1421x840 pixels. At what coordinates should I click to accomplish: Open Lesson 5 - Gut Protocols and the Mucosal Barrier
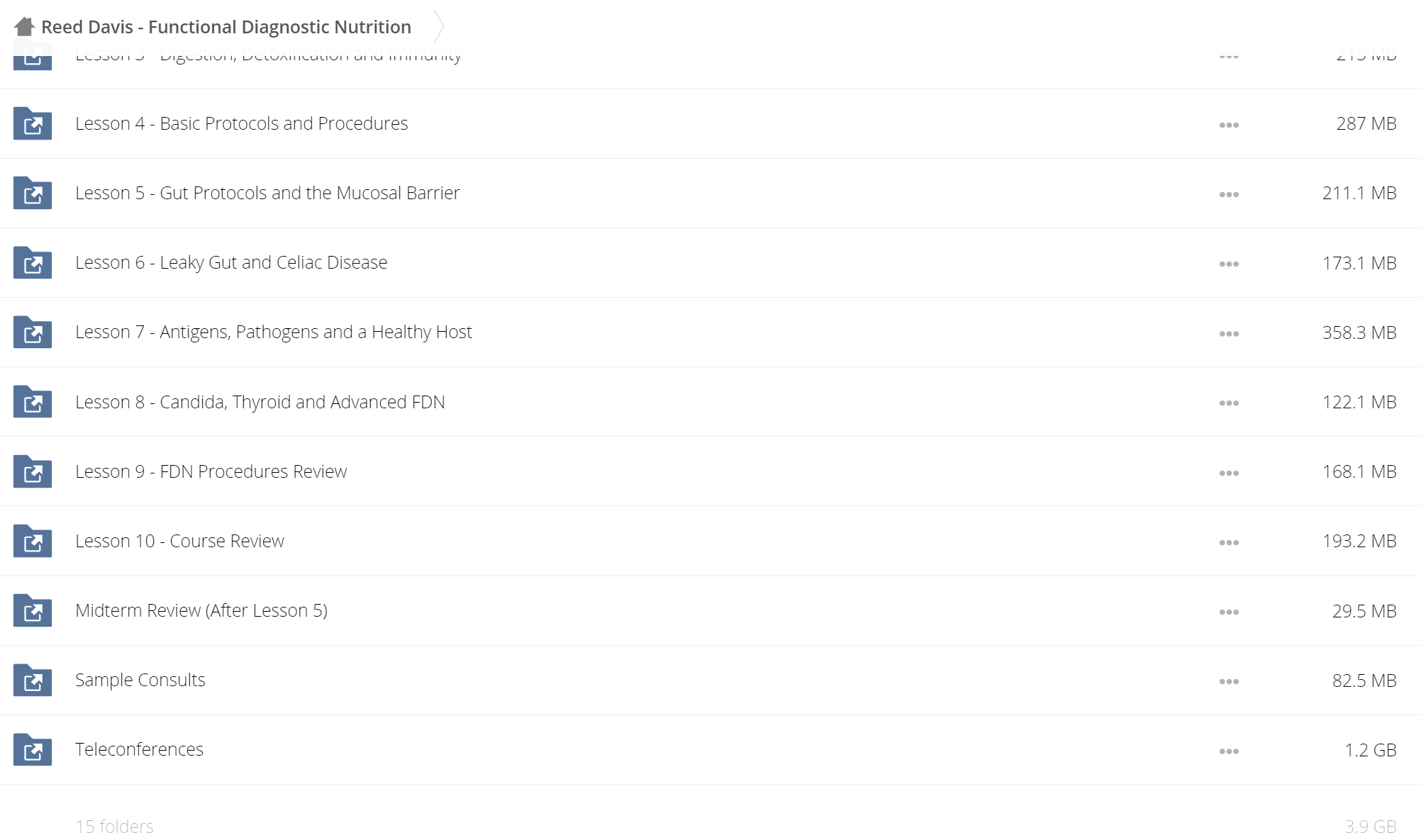(x=267, y=193)
